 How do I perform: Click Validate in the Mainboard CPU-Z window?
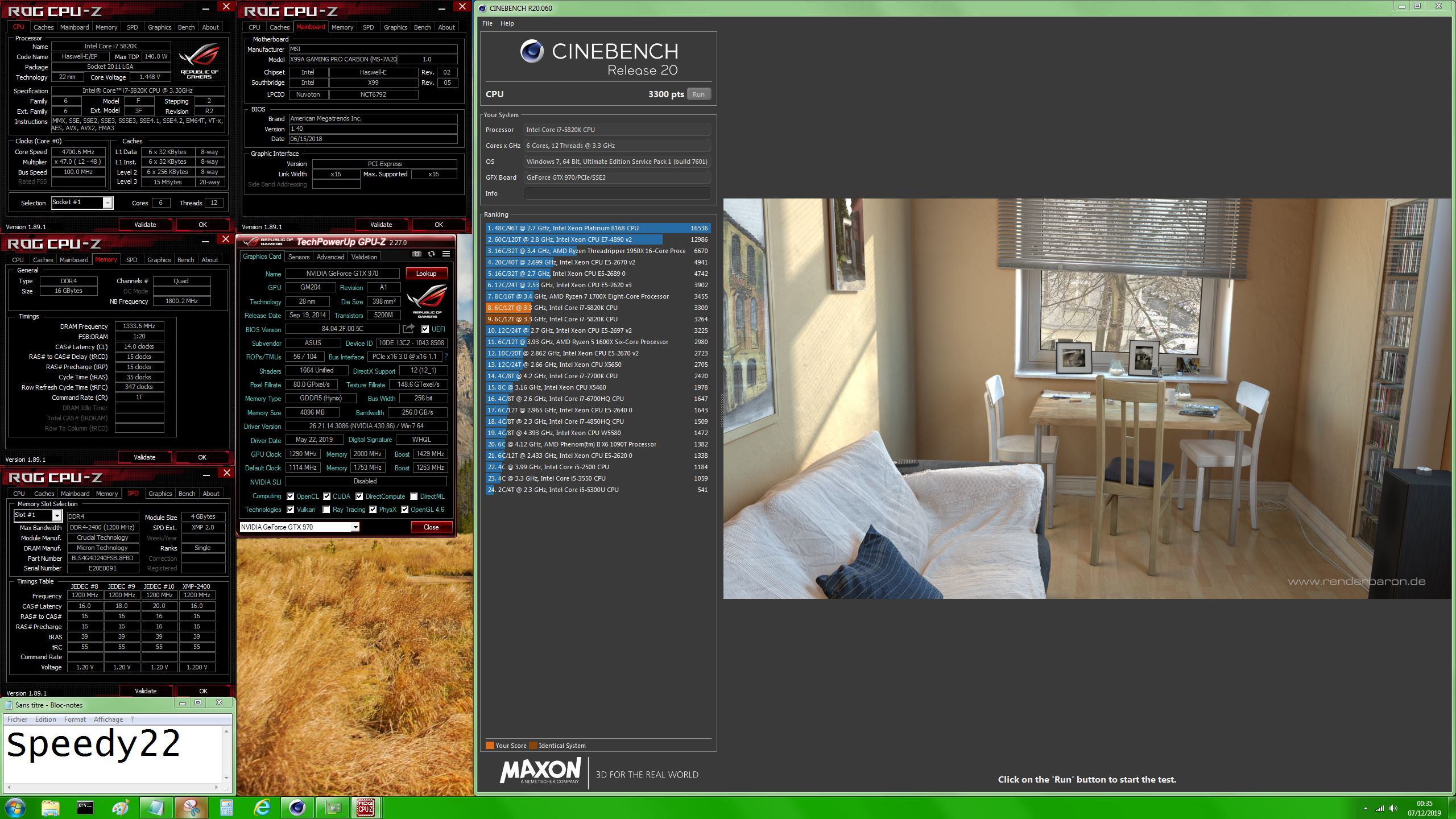[381, 225]
